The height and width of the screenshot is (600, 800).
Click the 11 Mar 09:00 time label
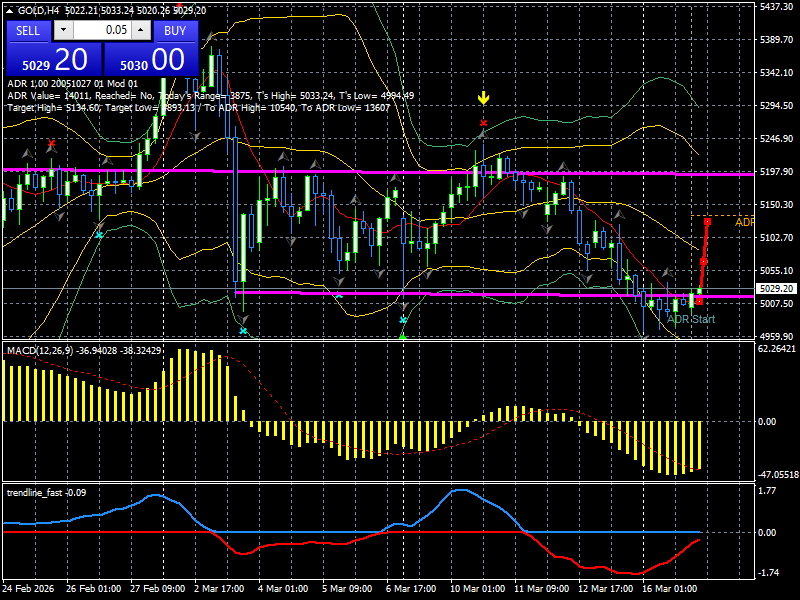(x=542, y=589)
